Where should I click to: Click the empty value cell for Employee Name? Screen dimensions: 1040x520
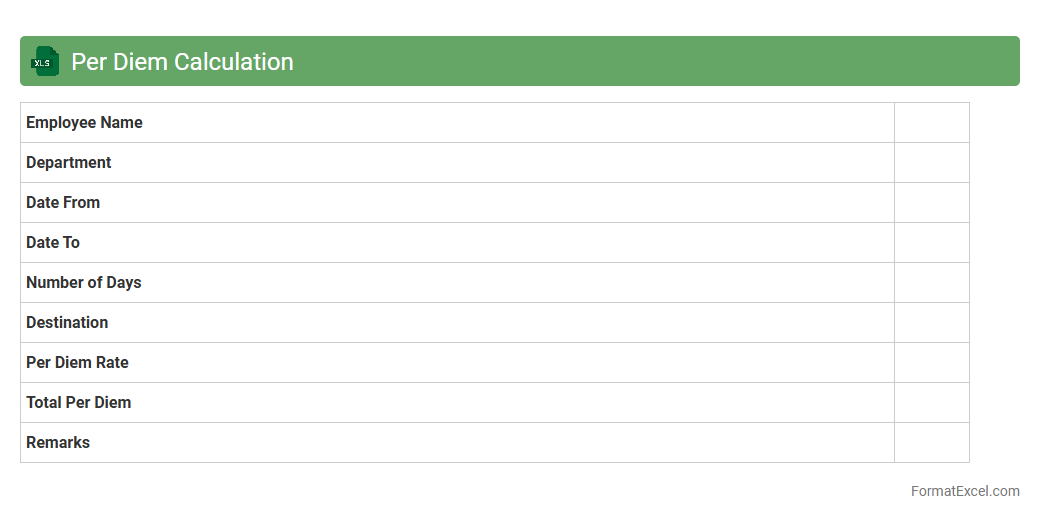(x=931, y=123)
